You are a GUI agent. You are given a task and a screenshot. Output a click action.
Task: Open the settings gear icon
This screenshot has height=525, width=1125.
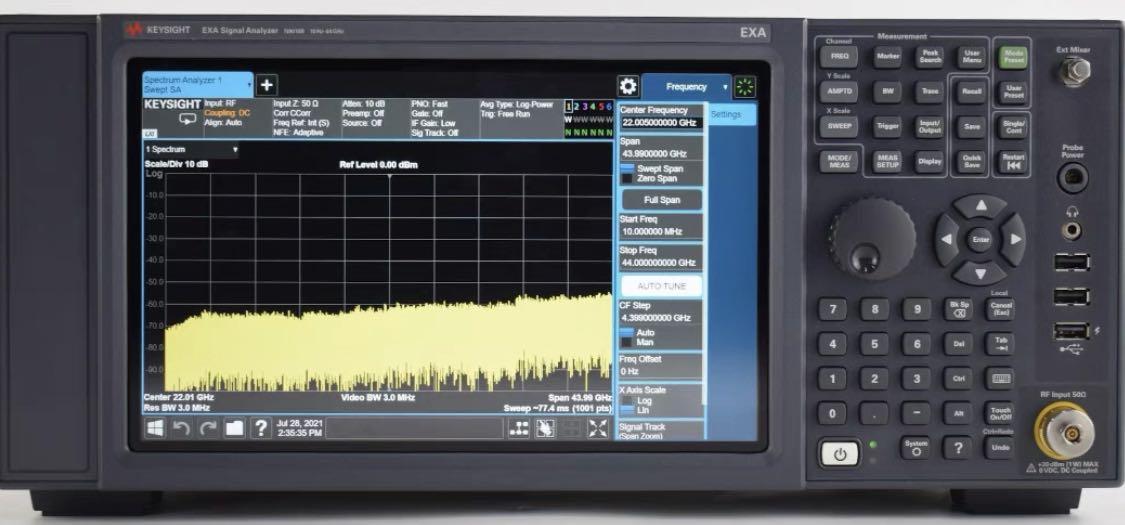(x=628, y=86)
